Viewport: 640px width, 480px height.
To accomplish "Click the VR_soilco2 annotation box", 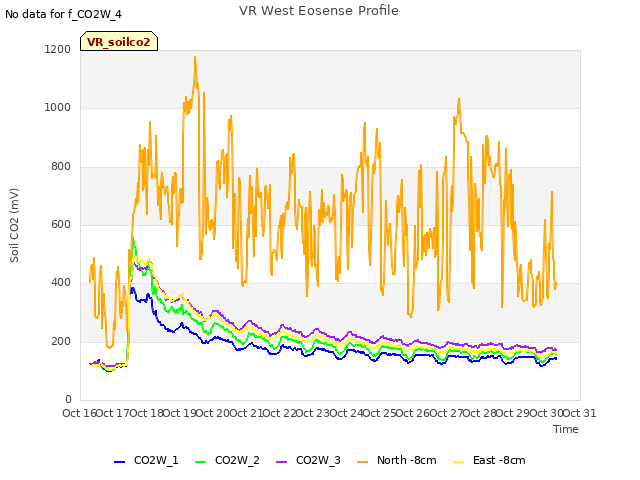I will (119, 41).
